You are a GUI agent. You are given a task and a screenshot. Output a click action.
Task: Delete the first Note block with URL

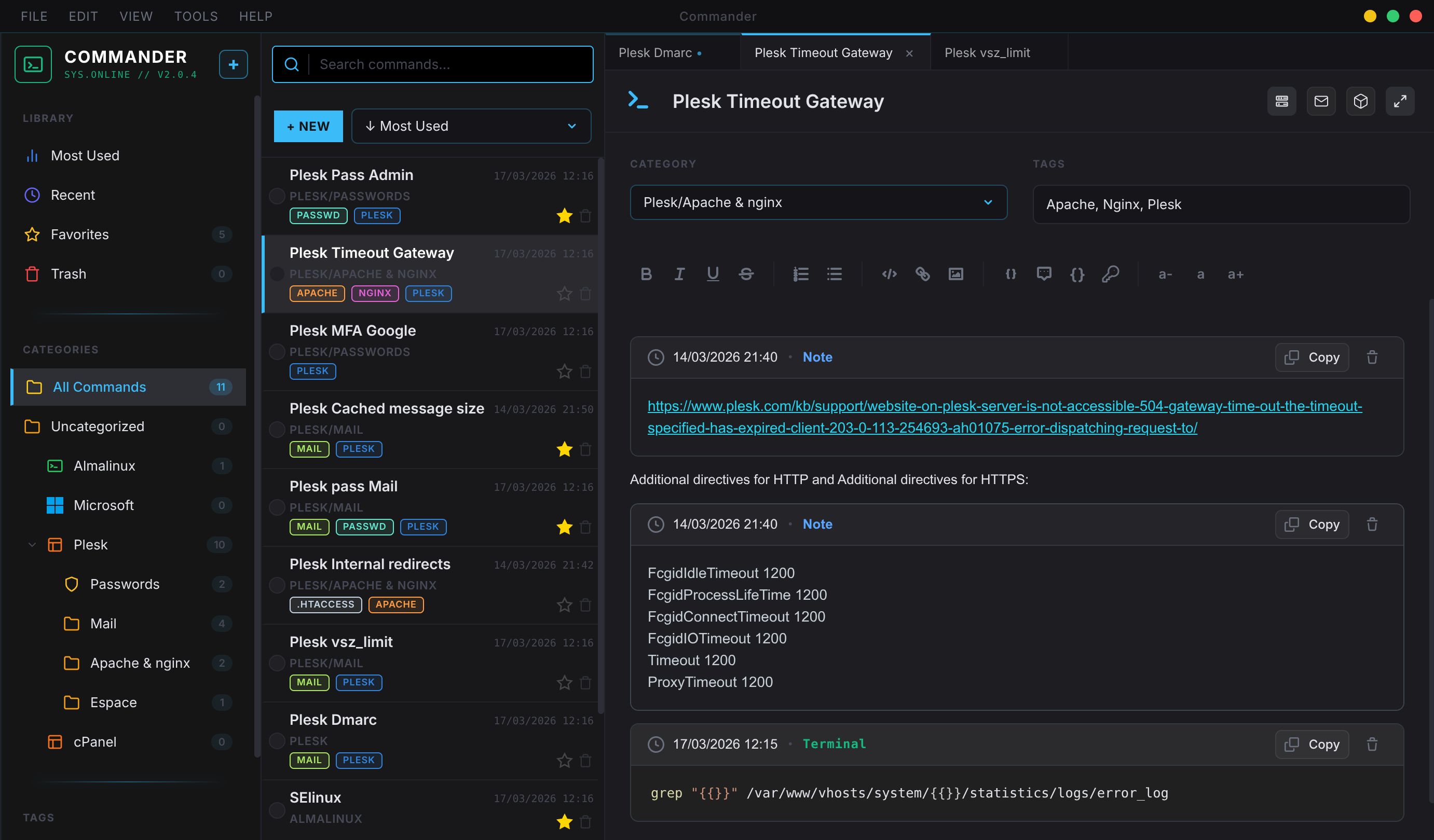point(1372,357)
